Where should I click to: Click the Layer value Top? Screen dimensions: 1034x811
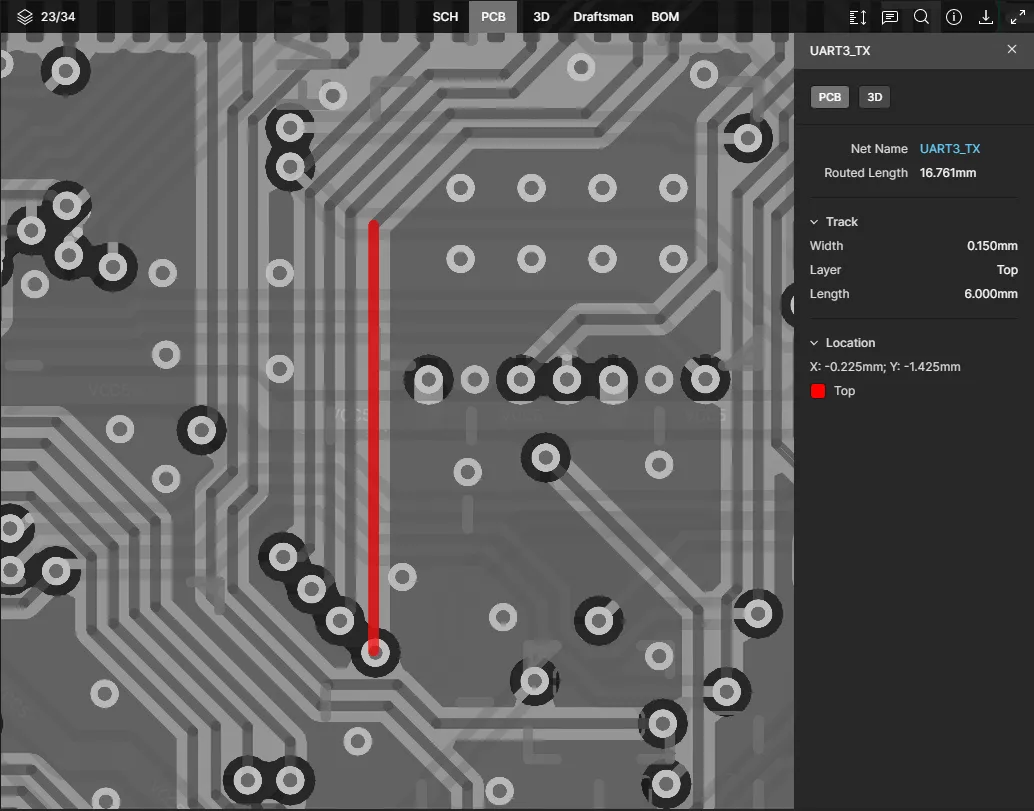[1007, 270]
